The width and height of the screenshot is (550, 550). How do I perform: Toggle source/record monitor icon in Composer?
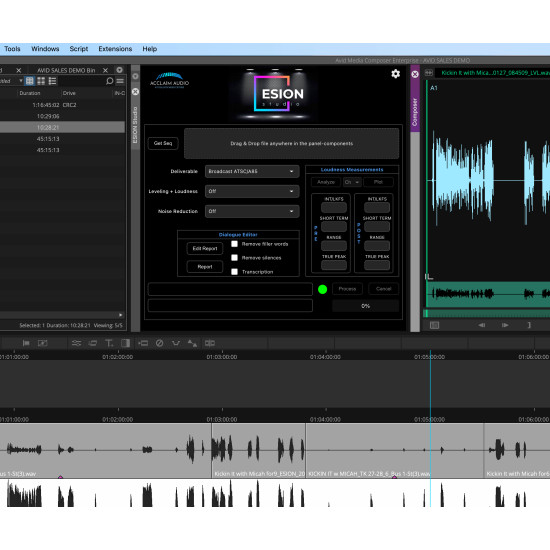pos(429,73)
